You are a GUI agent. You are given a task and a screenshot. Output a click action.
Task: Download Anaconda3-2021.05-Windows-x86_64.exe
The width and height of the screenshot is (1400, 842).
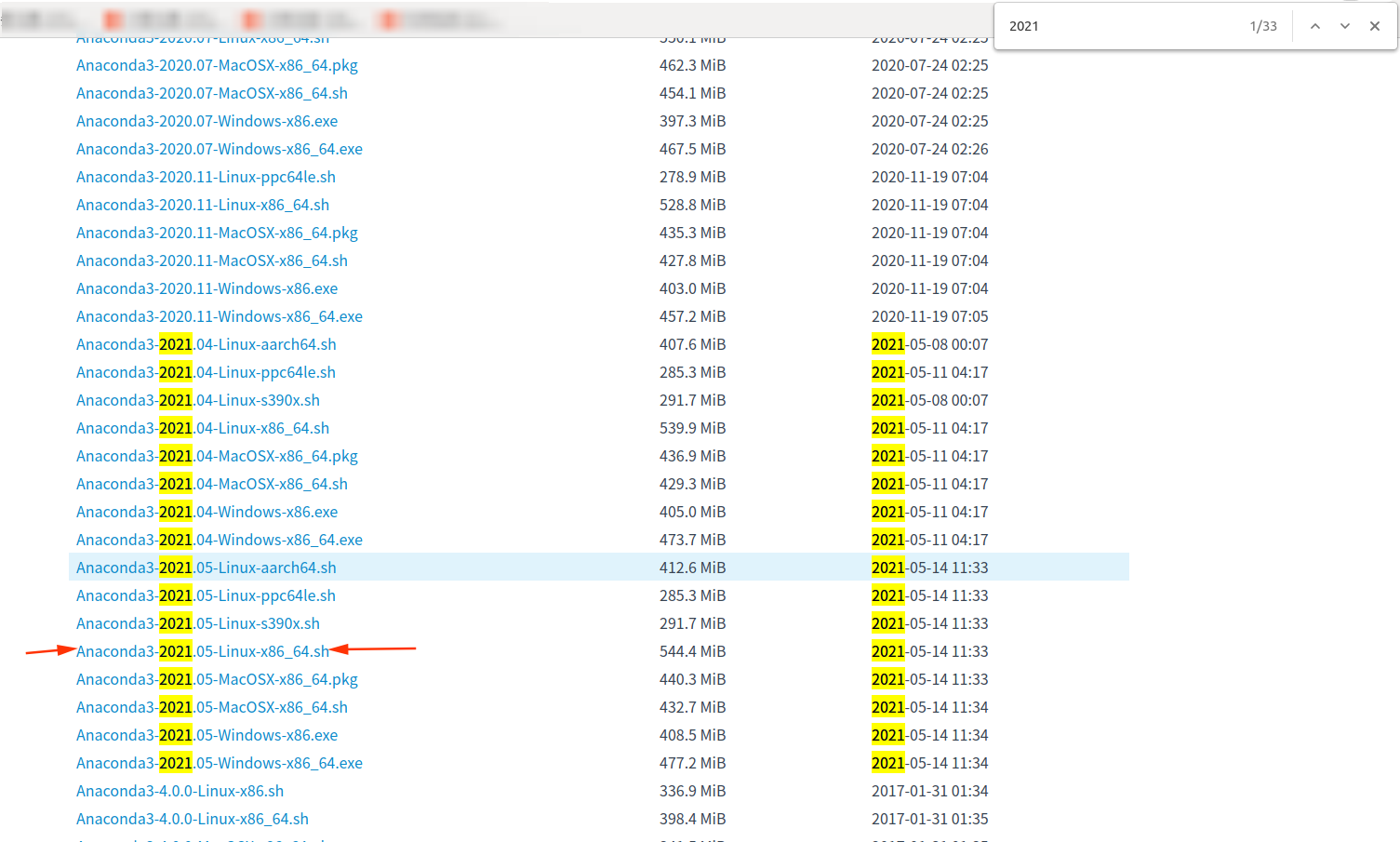pos(220,763)
